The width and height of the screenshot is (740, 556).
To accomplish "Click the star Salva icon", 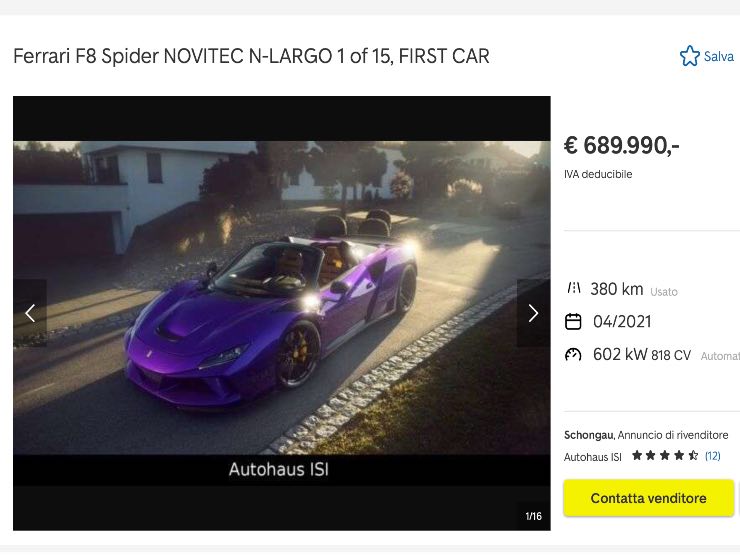I will click(x=690, y=56).
